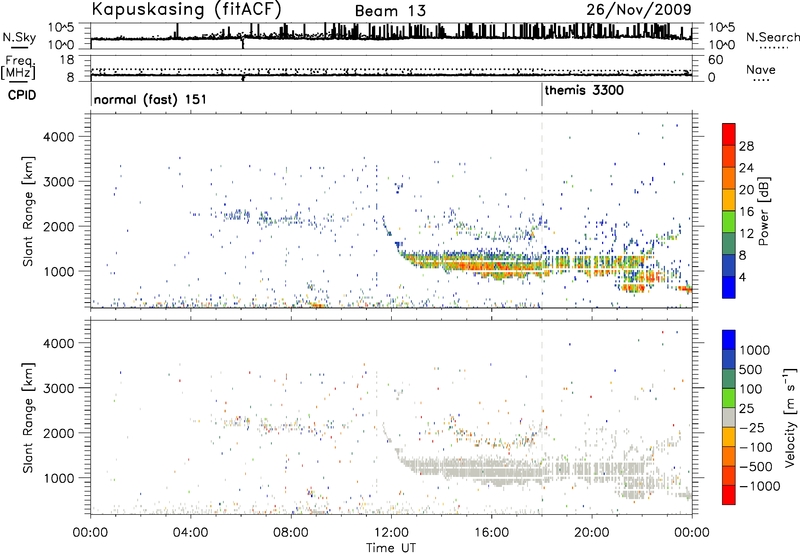
Task: Select the "Beam 13" header label
Action: [390, 11]
